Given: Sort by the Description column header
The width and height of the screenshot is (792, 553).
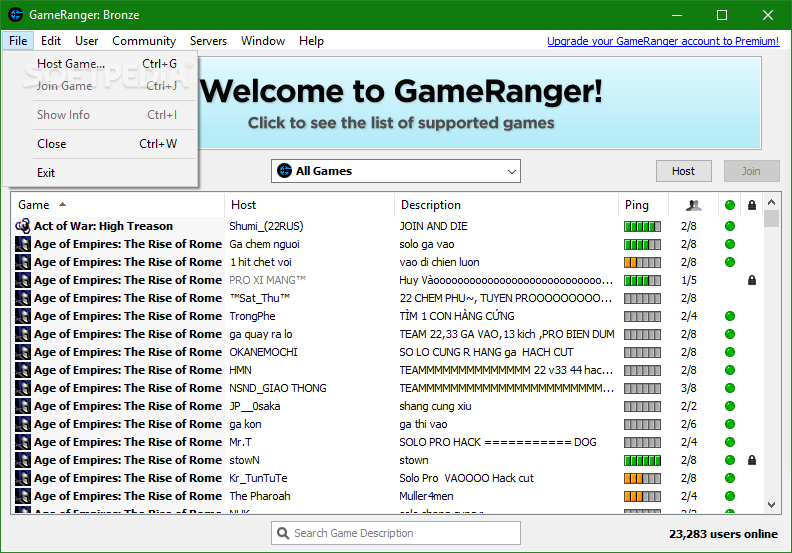Looking at the screenshot, I should pyautogui.click(x=506, y=205).
